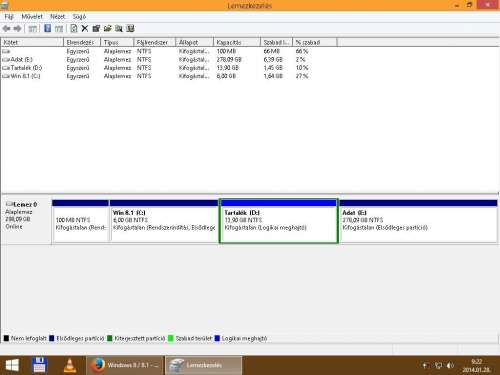
Task: Switch to the Firefox Windows 8 / 8.1 taskbar window
Action: coord(125,365)
